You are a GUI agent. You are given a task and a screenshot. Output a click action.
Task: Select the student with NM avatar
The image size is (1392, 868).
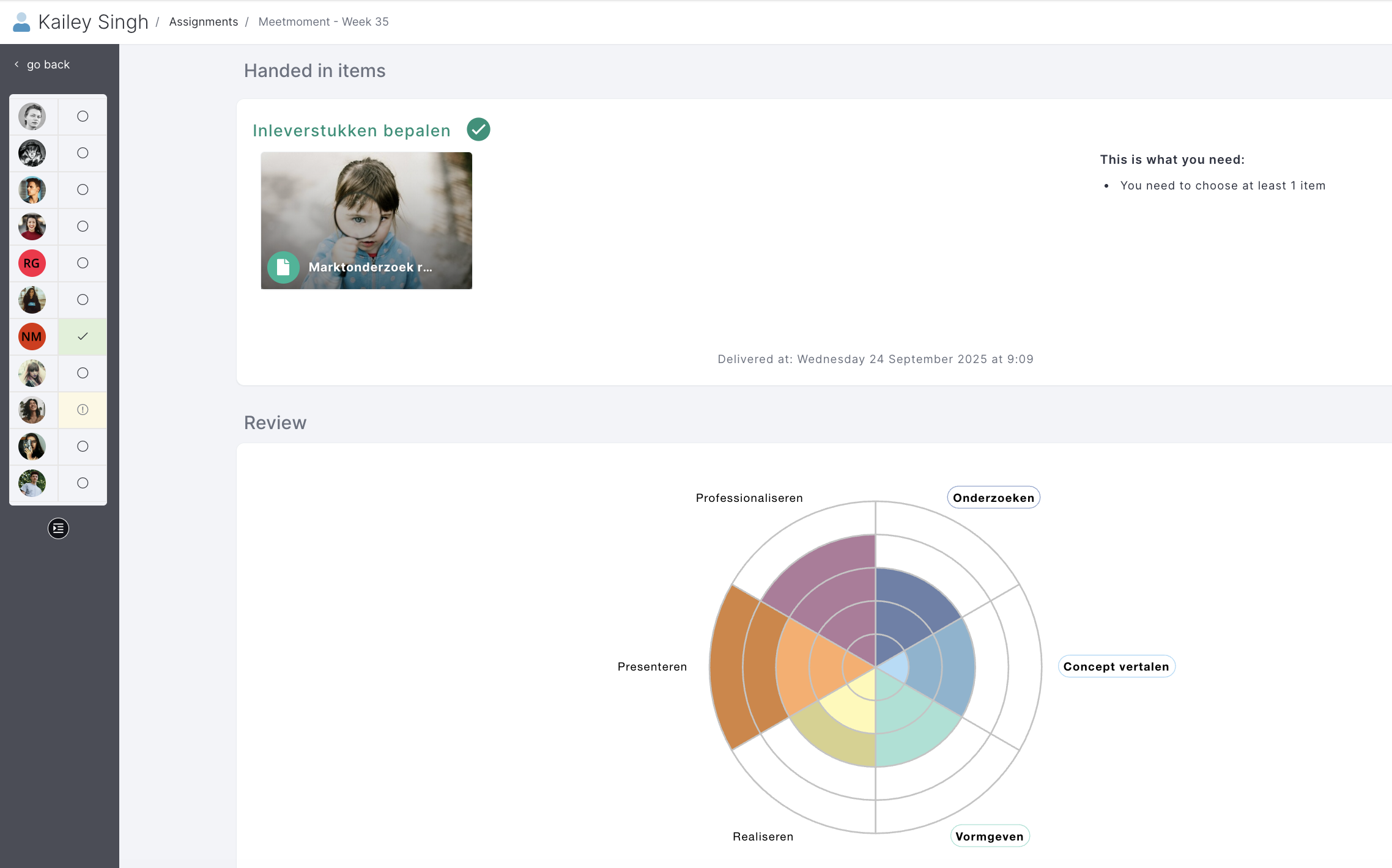pyautogui.click(x=32, y=337)
